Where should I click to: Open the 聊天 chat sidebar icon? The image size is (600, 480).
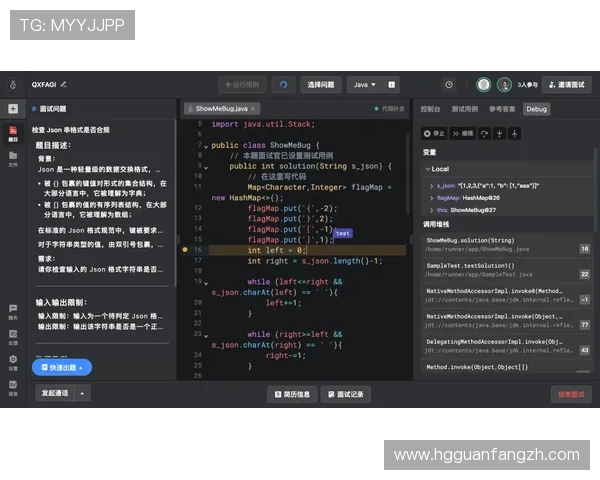pos(13,312)
